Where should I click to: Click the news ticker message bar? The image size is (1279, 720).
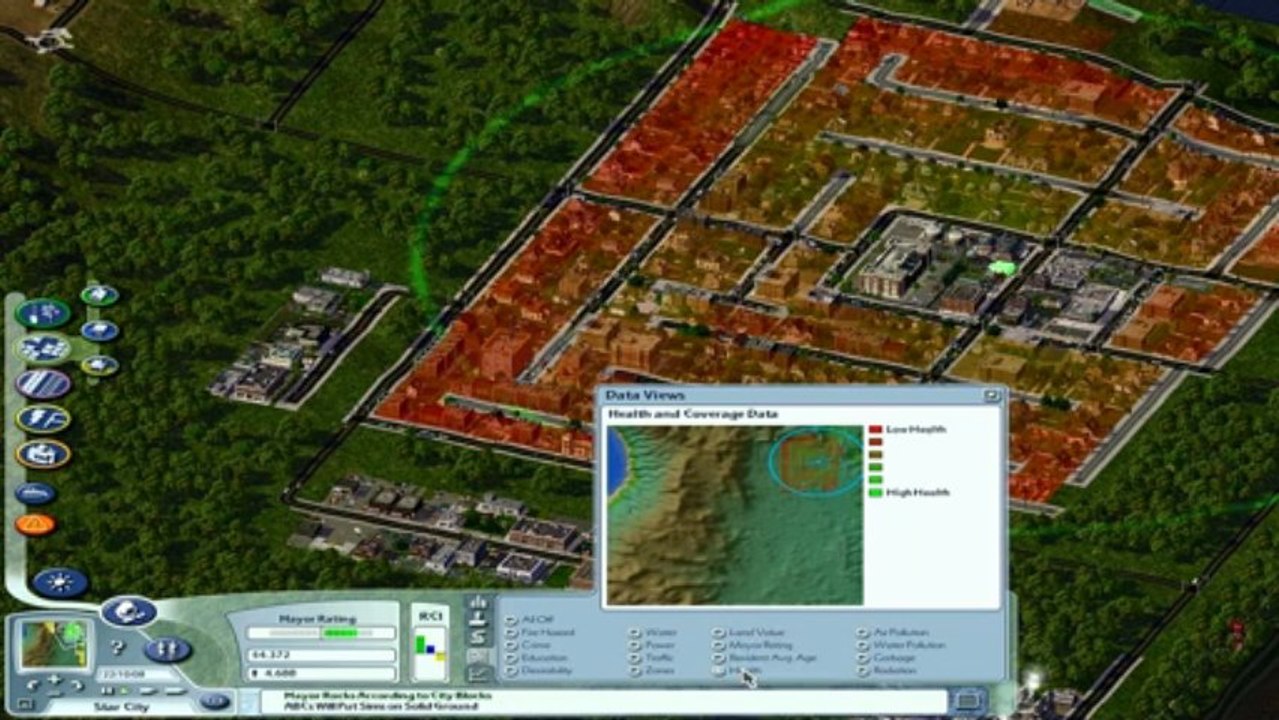603,700
